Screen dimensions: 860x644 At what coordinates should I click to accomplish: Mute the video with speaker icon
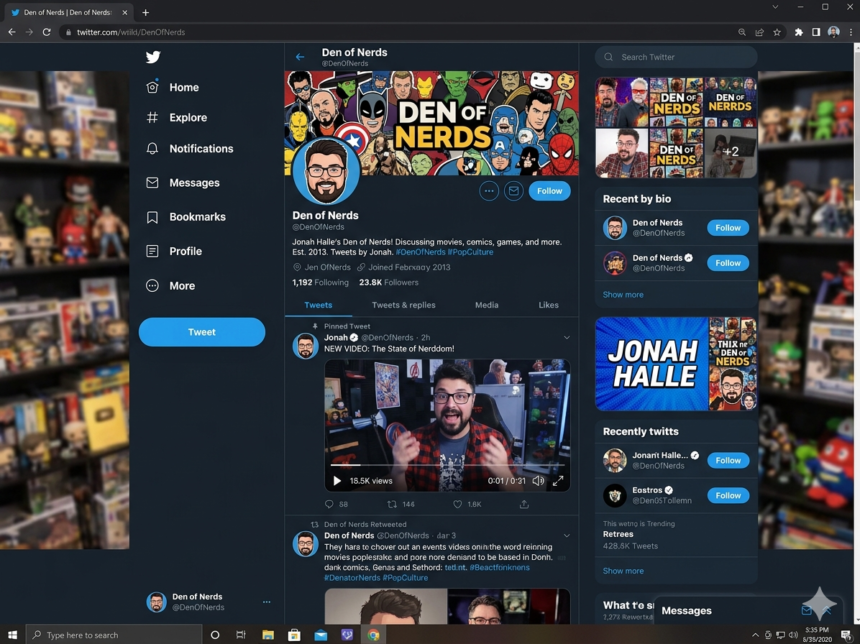tap(538, 481)
